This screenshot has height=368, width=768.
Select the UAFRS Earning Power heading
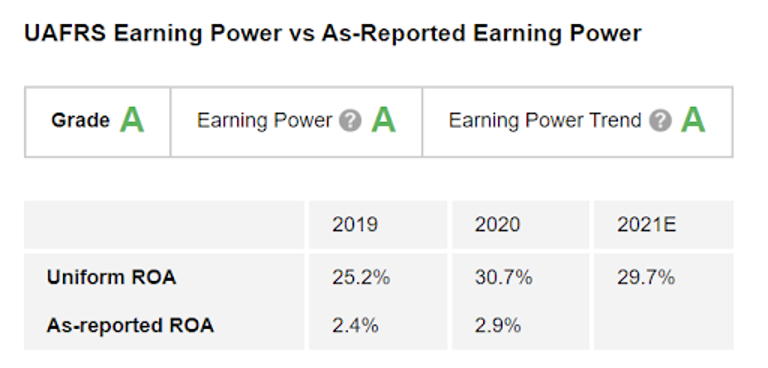click(x=333, y=34)
